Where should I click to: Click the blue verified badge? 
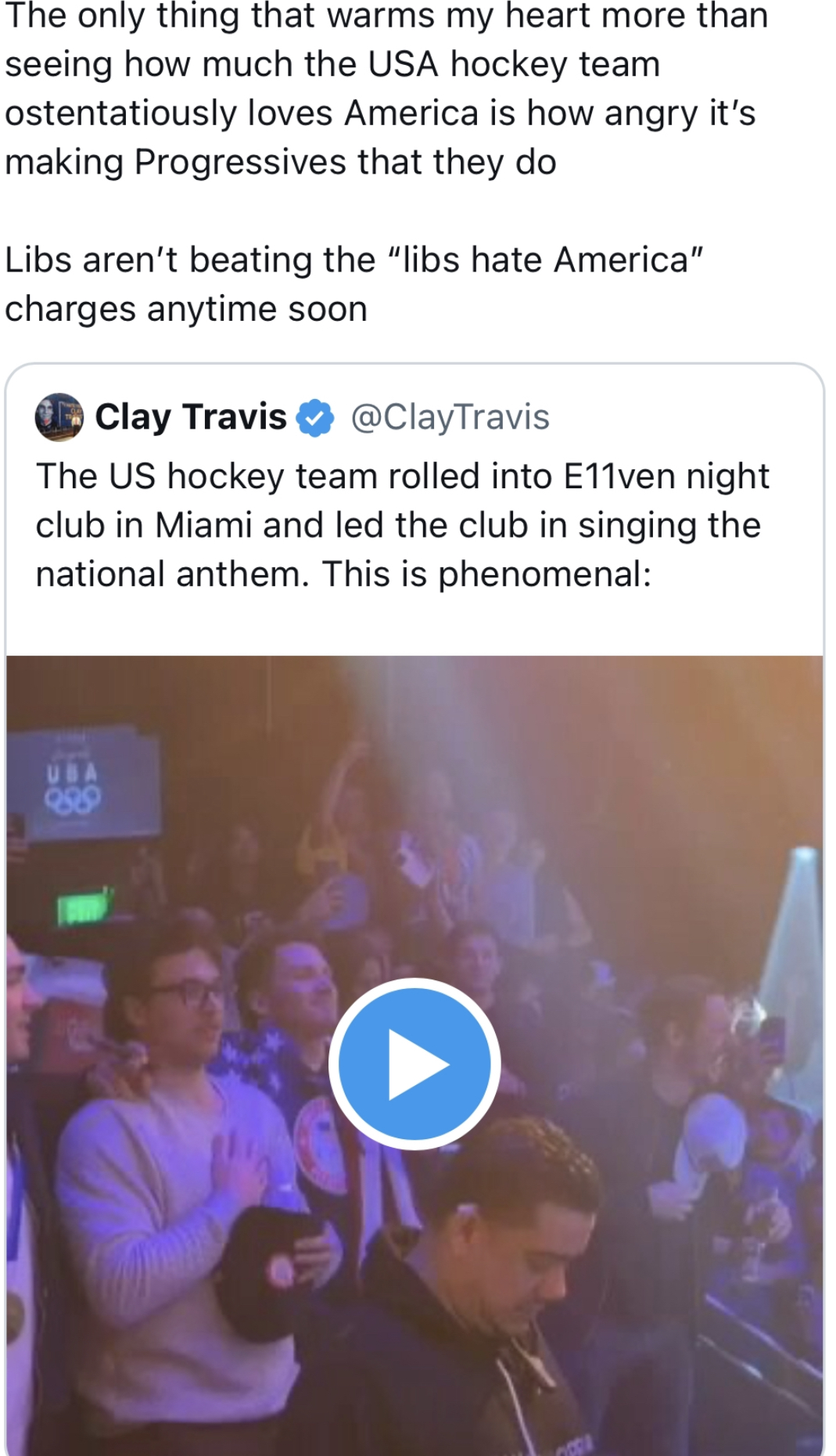tap(315, 418)
